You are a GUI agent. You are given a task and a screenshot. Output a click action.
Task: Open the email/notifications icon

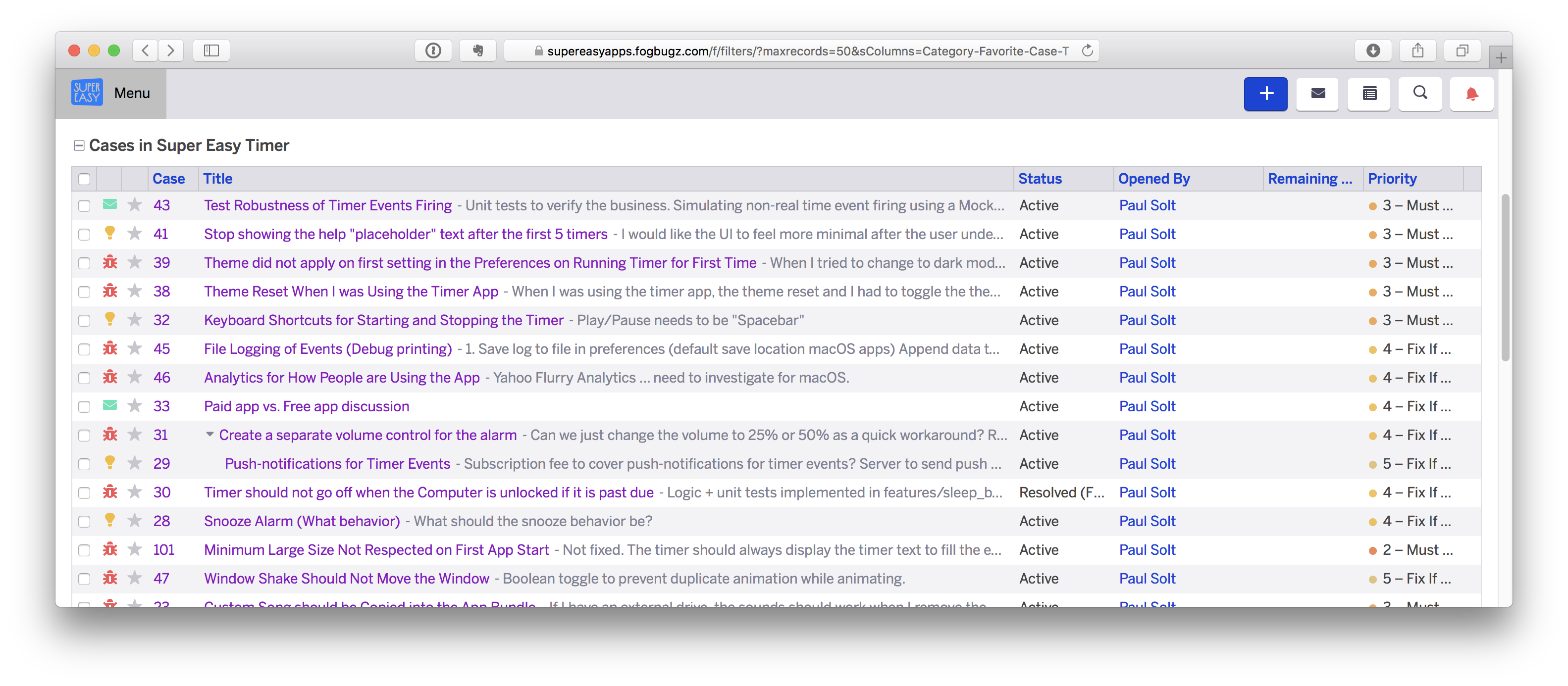(x=1318, y=93)
